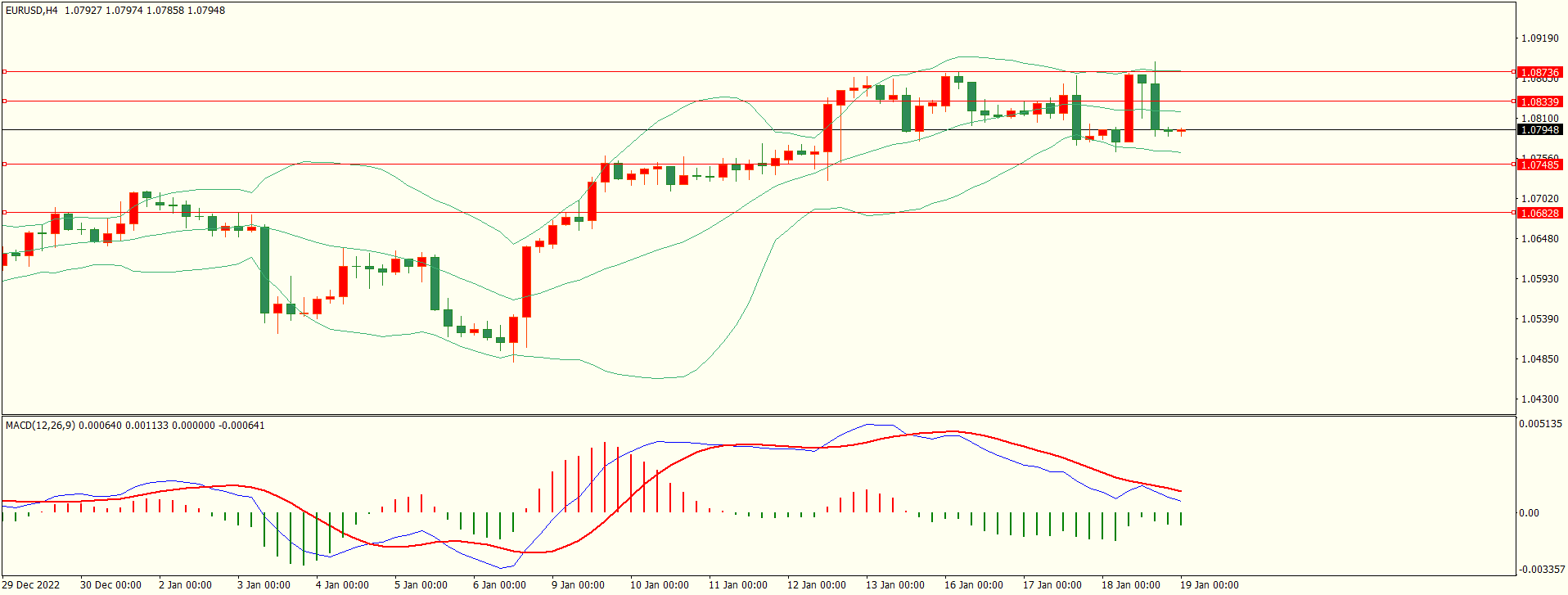
Task: Click the 13 Jan 00:00 date label
Action: point(895,585)
